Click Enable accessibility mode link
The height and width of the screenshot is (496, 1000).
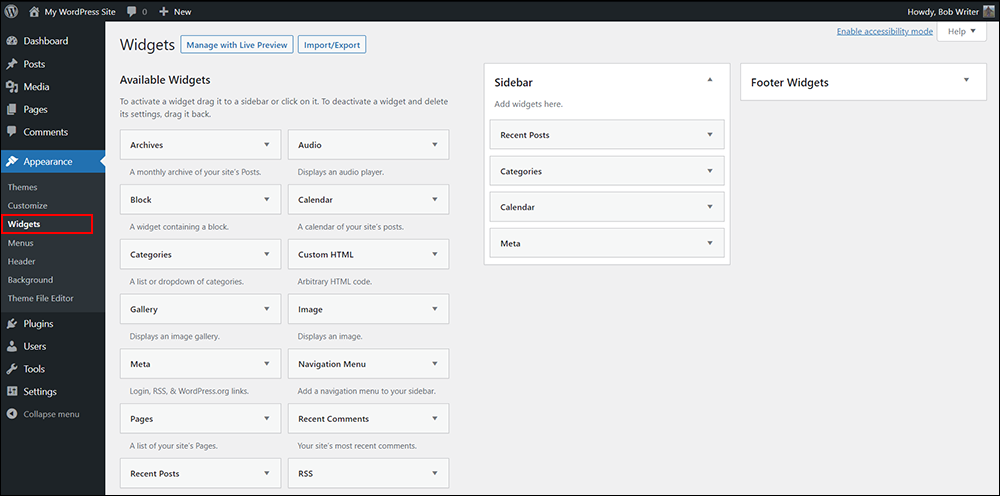pos(885,31)
